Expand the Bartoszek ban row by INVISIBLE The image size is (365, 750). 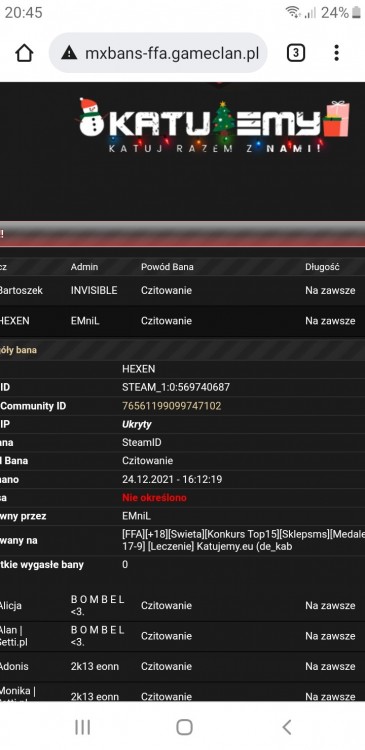pos(182,290)
